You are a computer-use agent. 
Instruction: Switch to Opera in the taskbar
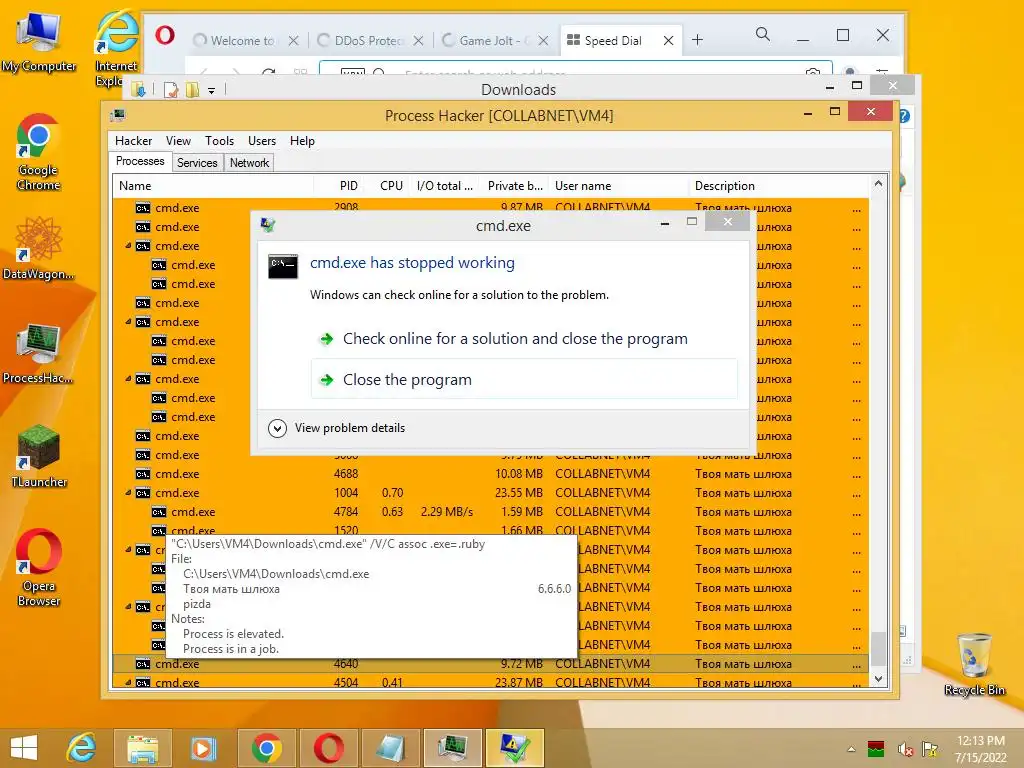click(328, 748)
